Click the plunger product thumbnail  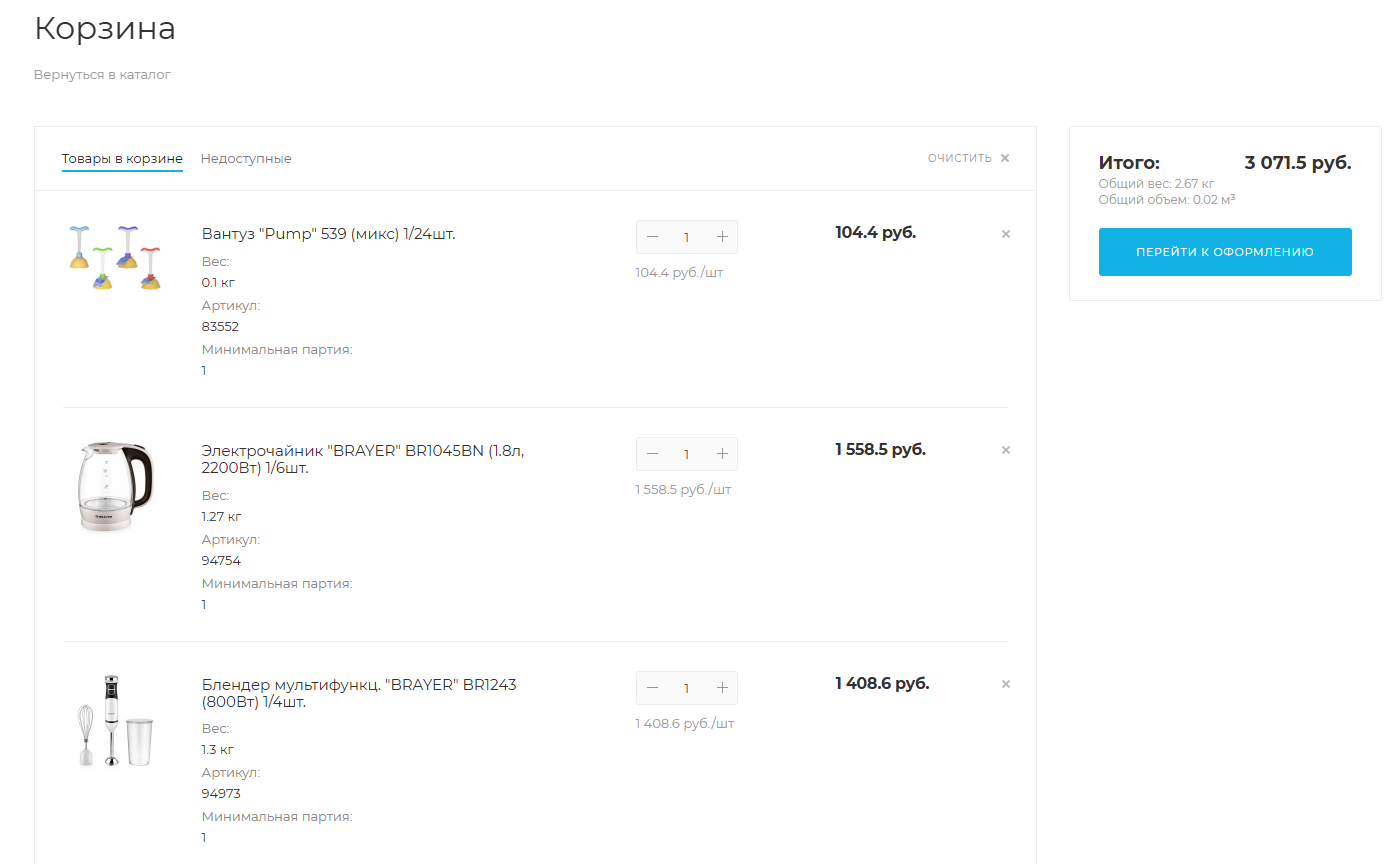coord(115,258)
